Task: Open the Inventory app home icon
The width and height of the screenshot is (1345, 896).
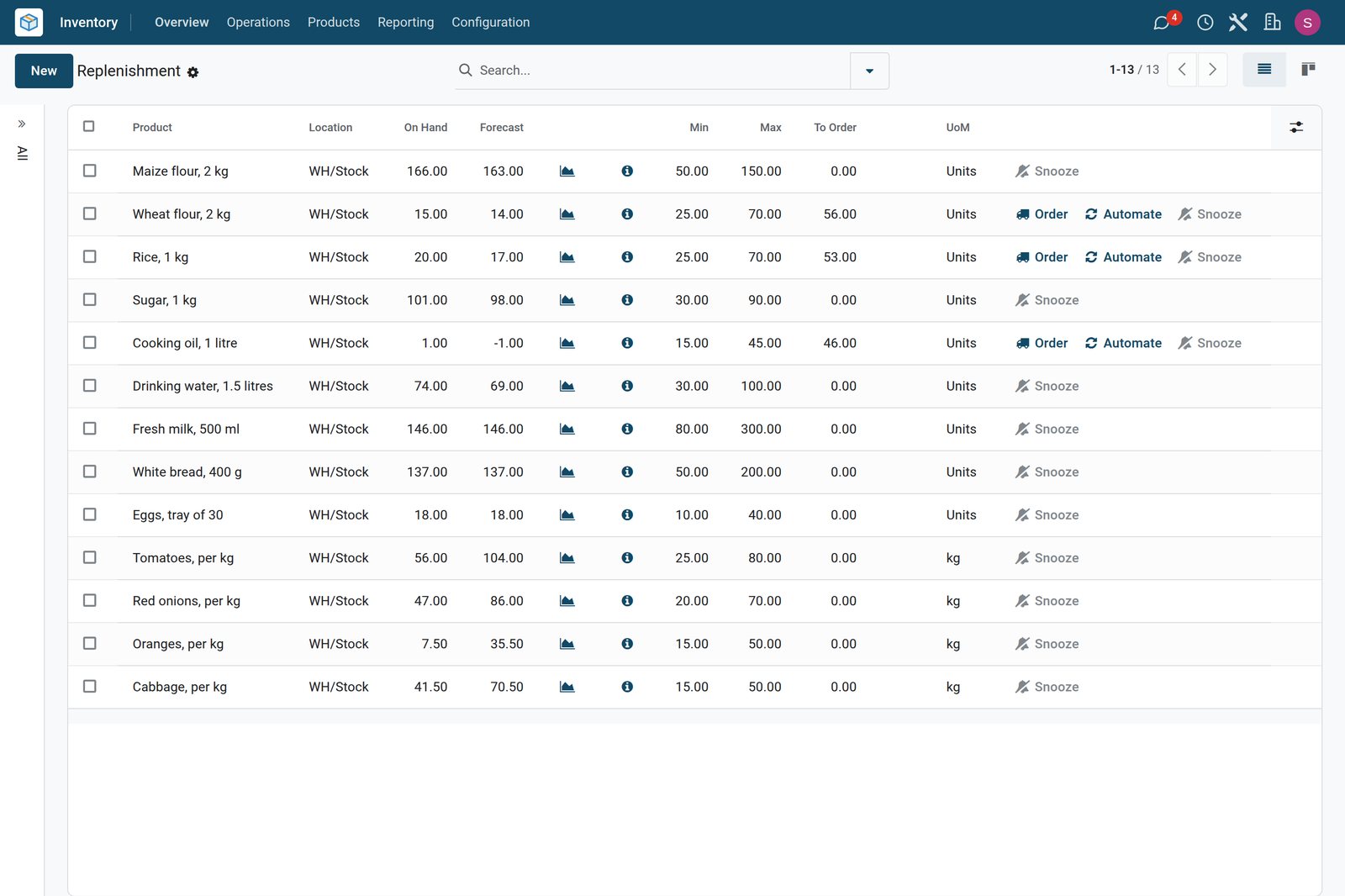Action: [29, 22]
